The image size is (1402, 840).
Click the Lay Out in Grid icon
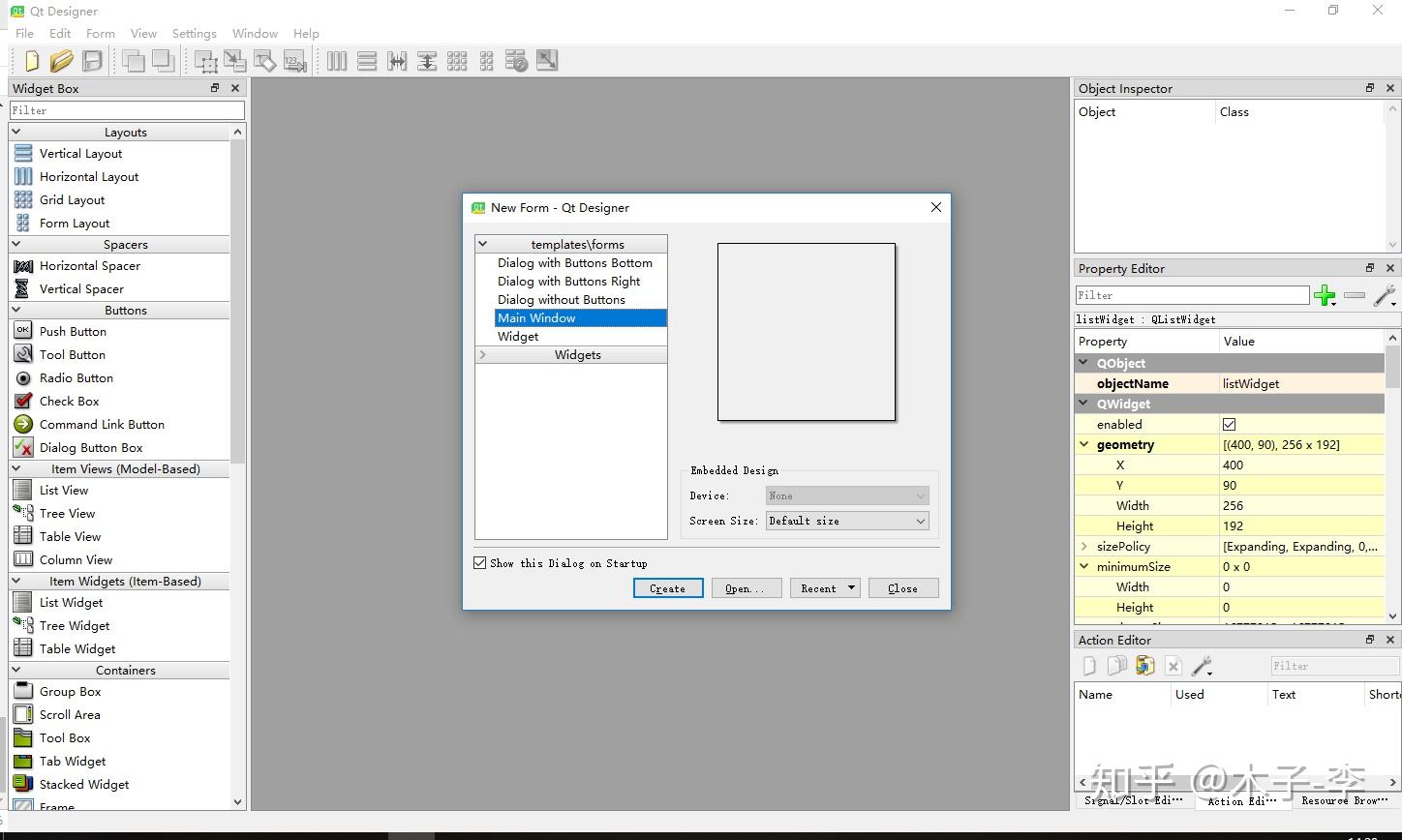coord(457,61)
